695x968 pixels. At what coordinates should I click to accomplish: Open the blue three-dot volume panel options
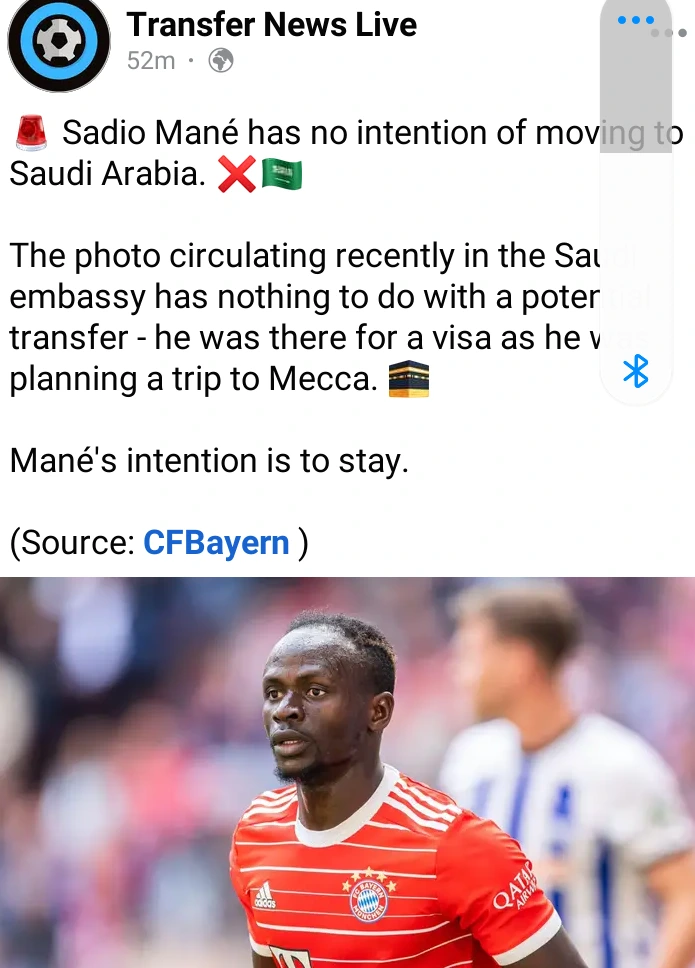636,20
